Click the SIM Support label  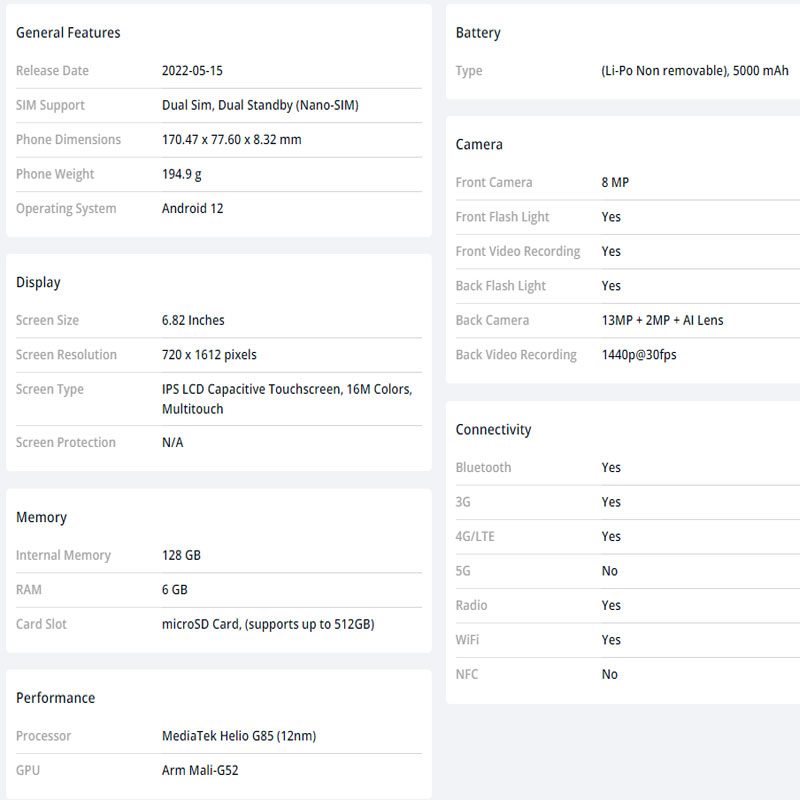(x=50, y=105)
